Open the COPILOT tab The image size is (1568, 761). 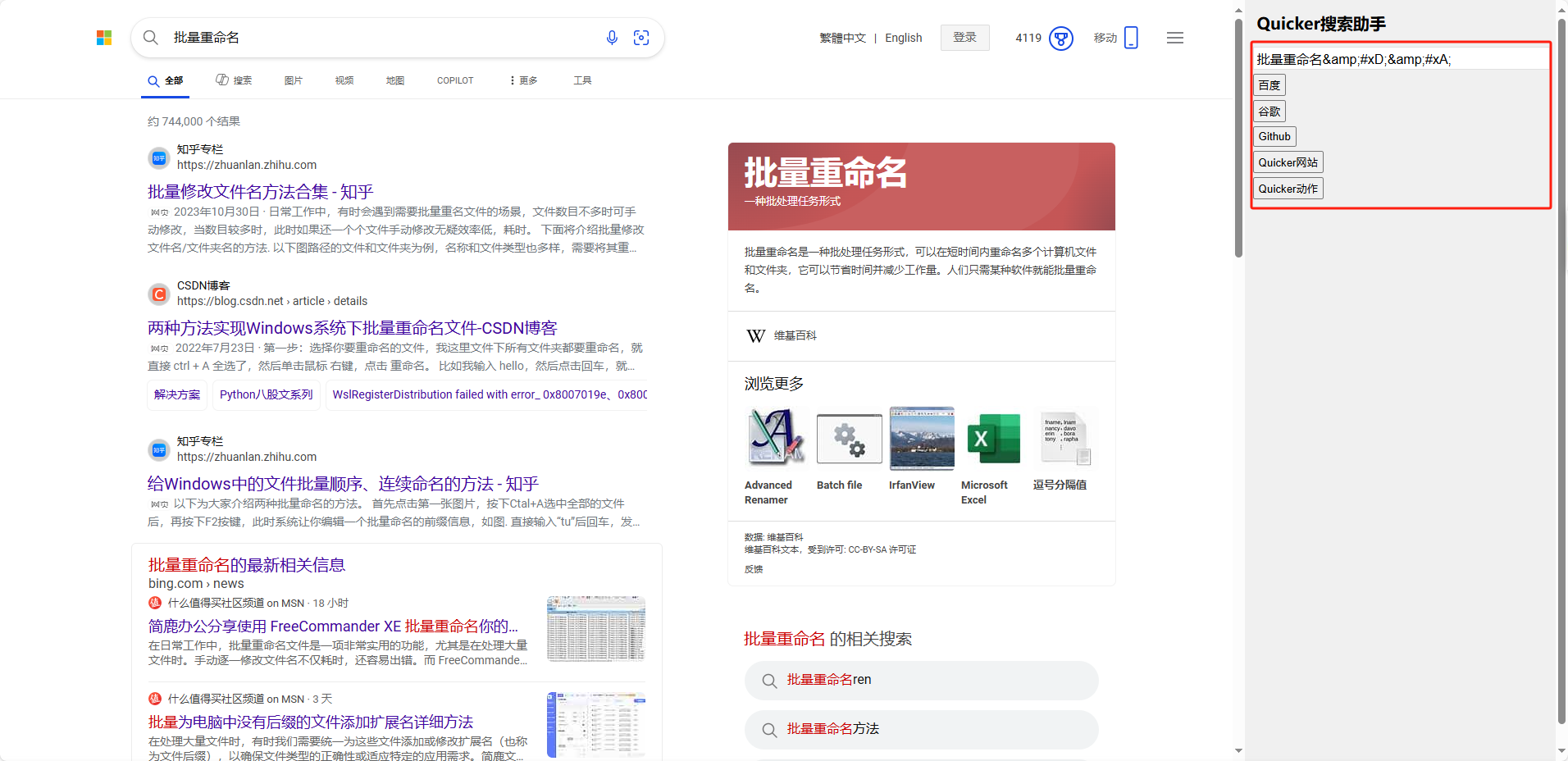pyautogui.click(x=455, y=80)
